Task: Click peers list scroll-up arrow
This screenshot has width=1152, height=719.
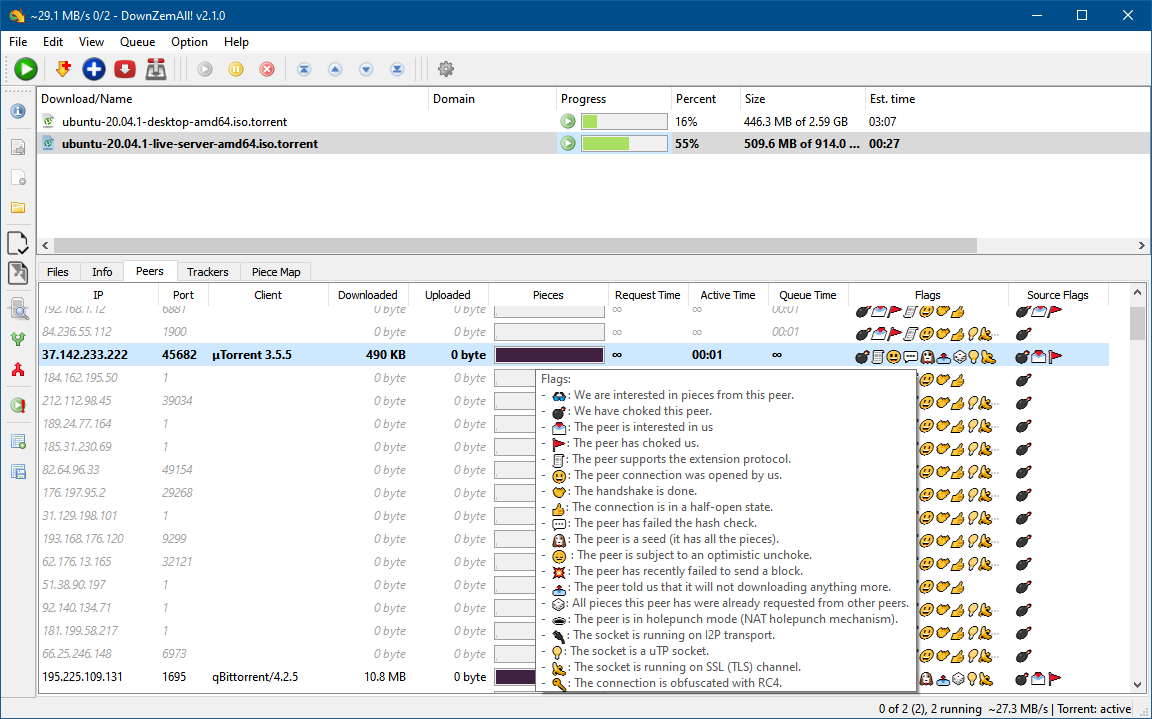Action: (x=1137, y=292)
